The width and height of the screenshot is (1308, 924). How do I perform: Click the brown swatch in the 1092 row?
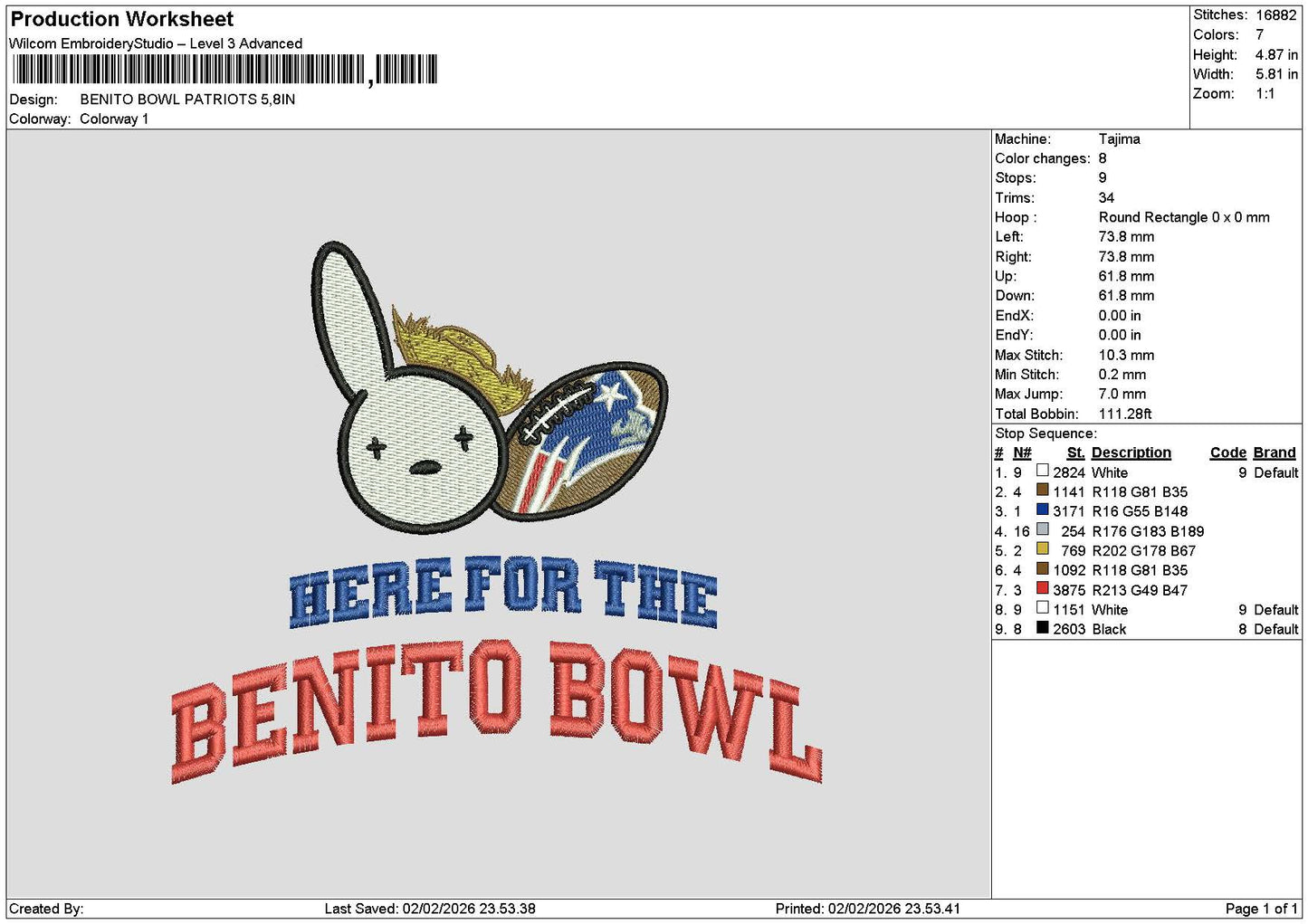click(1043, 568)
